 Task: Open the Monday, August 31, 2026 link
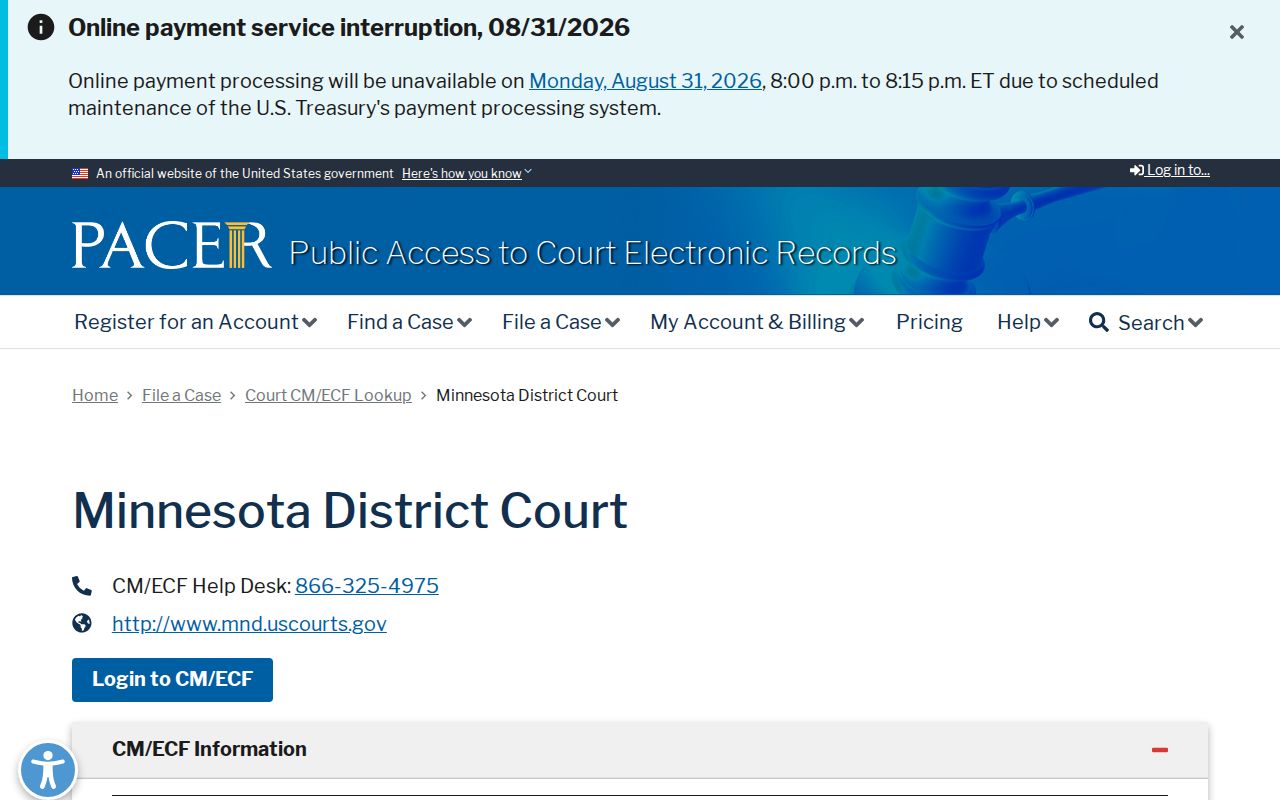(645, 81)
